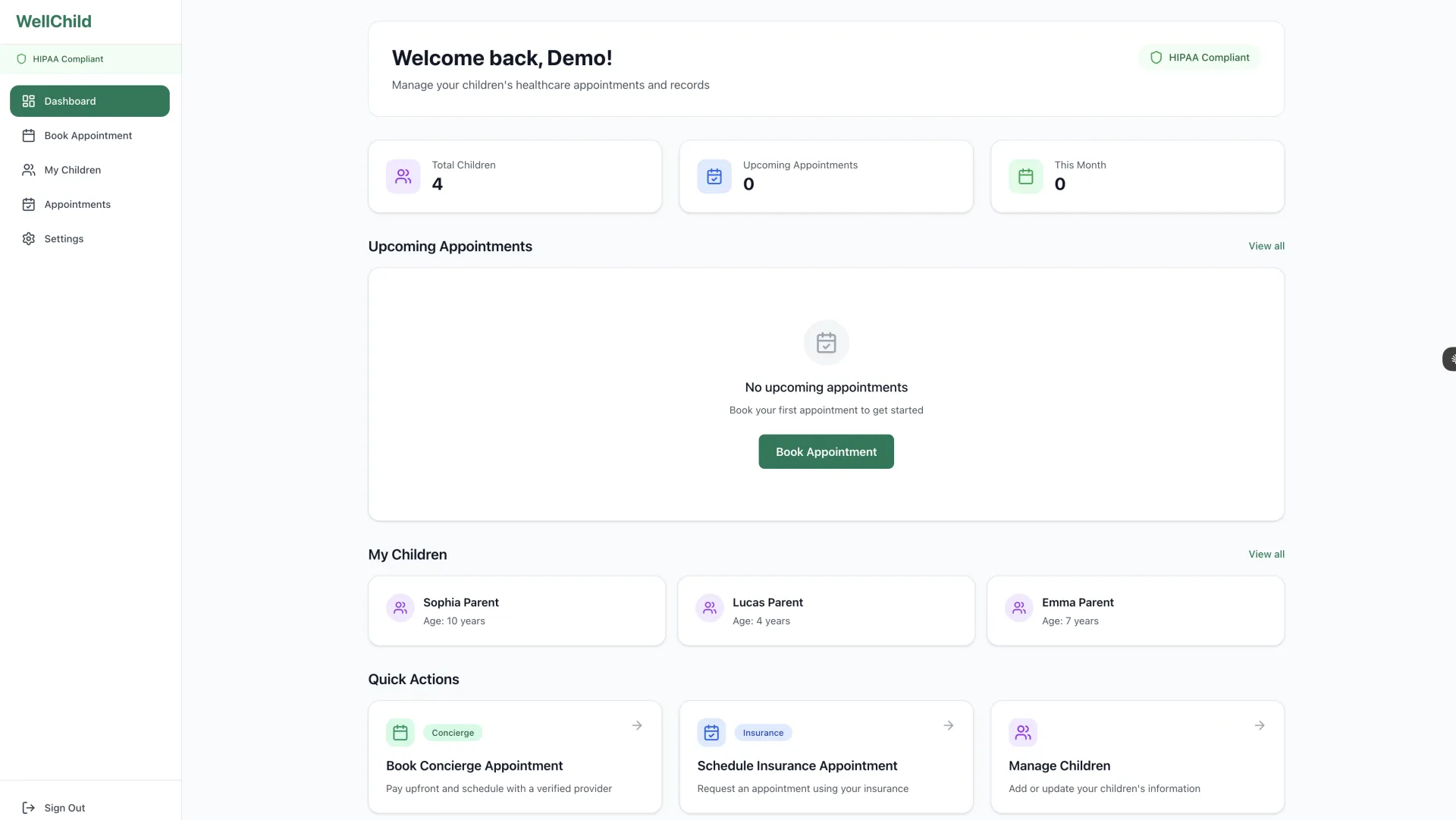1456x820 pixels.
Task: Click the green This Month calendar icon
Action: pos(1025,175)
